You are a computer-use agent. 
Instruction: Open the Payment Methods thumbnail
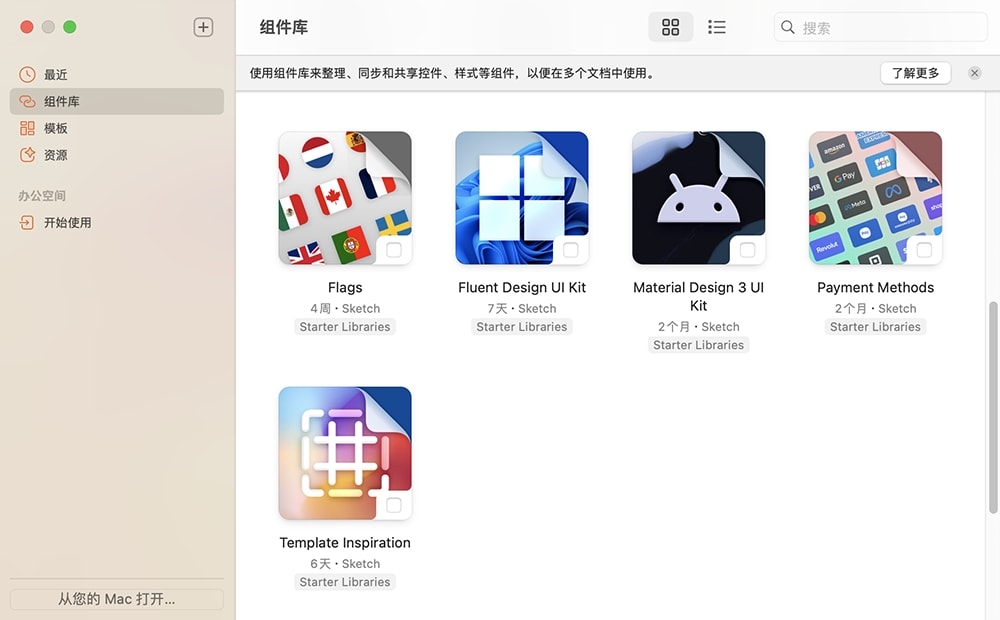pyautogui.click(x=875, y=198)
